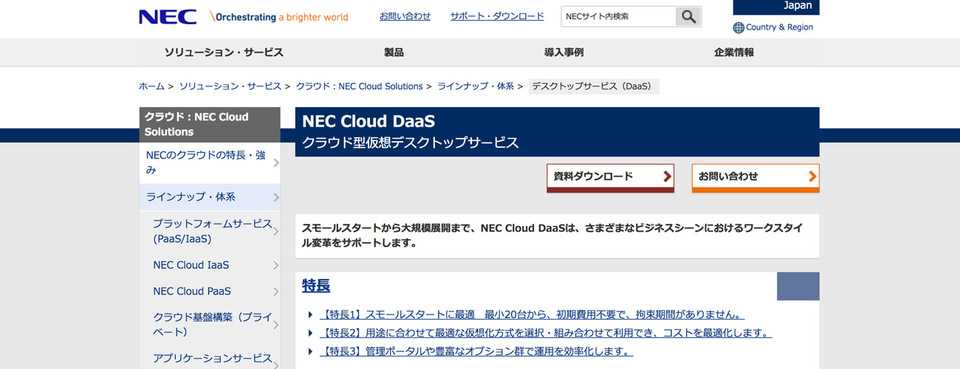
Task: Open 【特長1】スモールスタートに最適 link
Action: pyautogui.click(x=532, y=315)
